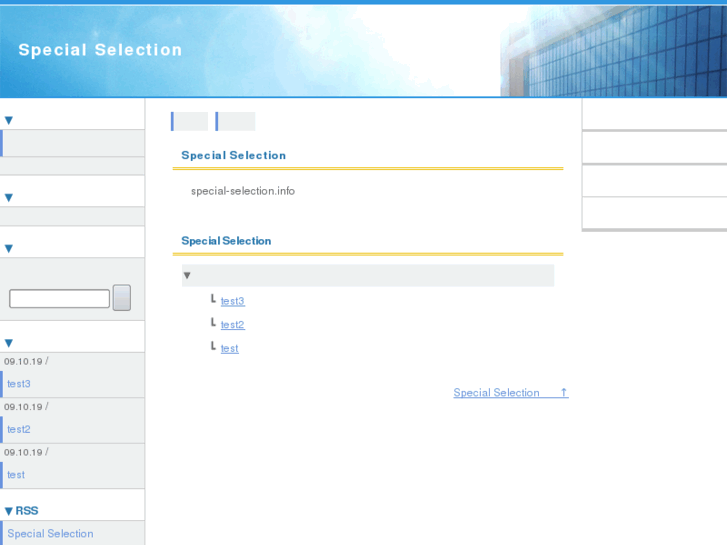Click the Special Selection heading above special-selection.info
The width and height of the screenshot is (727, 545).
234,155
